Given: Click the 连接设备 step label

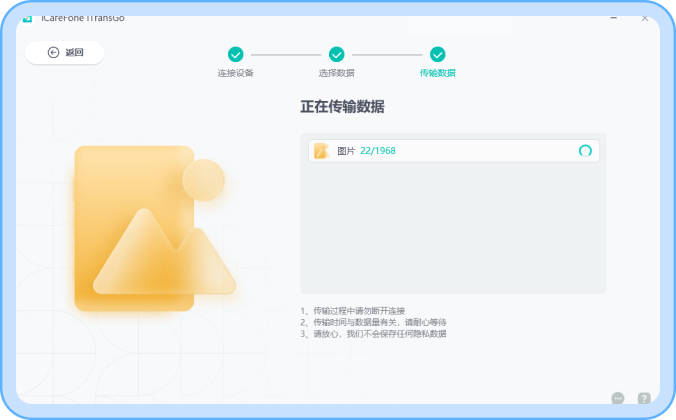Looking at the screenshot, I should (x=235, y=73).
